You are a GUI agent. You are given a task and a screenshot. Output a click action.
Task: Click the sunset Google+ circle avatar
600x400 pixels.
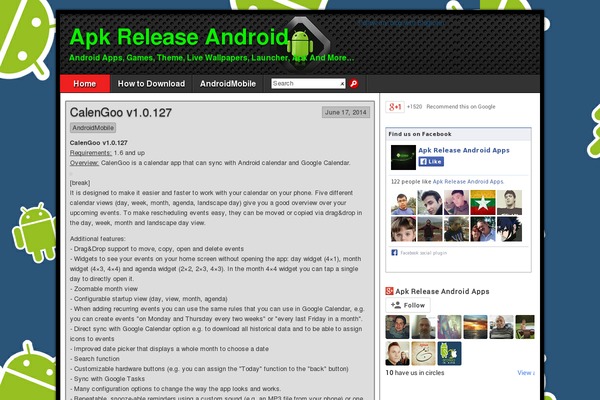click(x=475, y=327)
